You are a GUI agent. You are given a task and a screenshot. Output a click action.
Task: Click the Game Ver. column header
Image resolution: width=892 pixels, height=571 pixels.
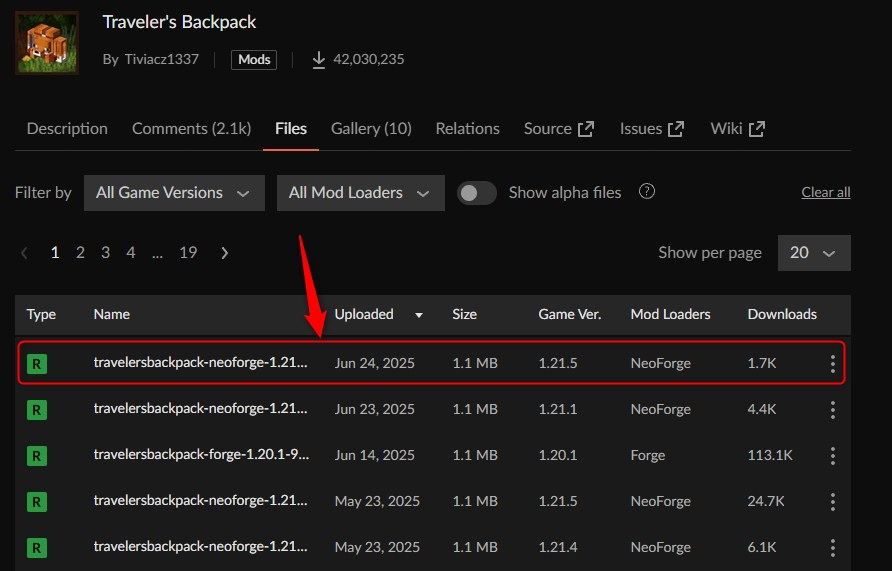(x=569, y=314)
